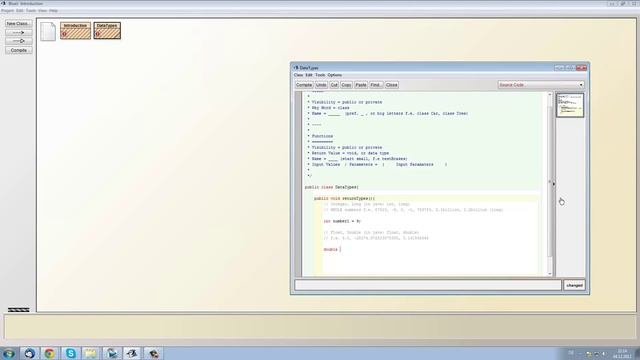Viewport: 640px width, 360px height.
Task: Open Thunderbird from the taskbar
Action: (x=29, y=353)
